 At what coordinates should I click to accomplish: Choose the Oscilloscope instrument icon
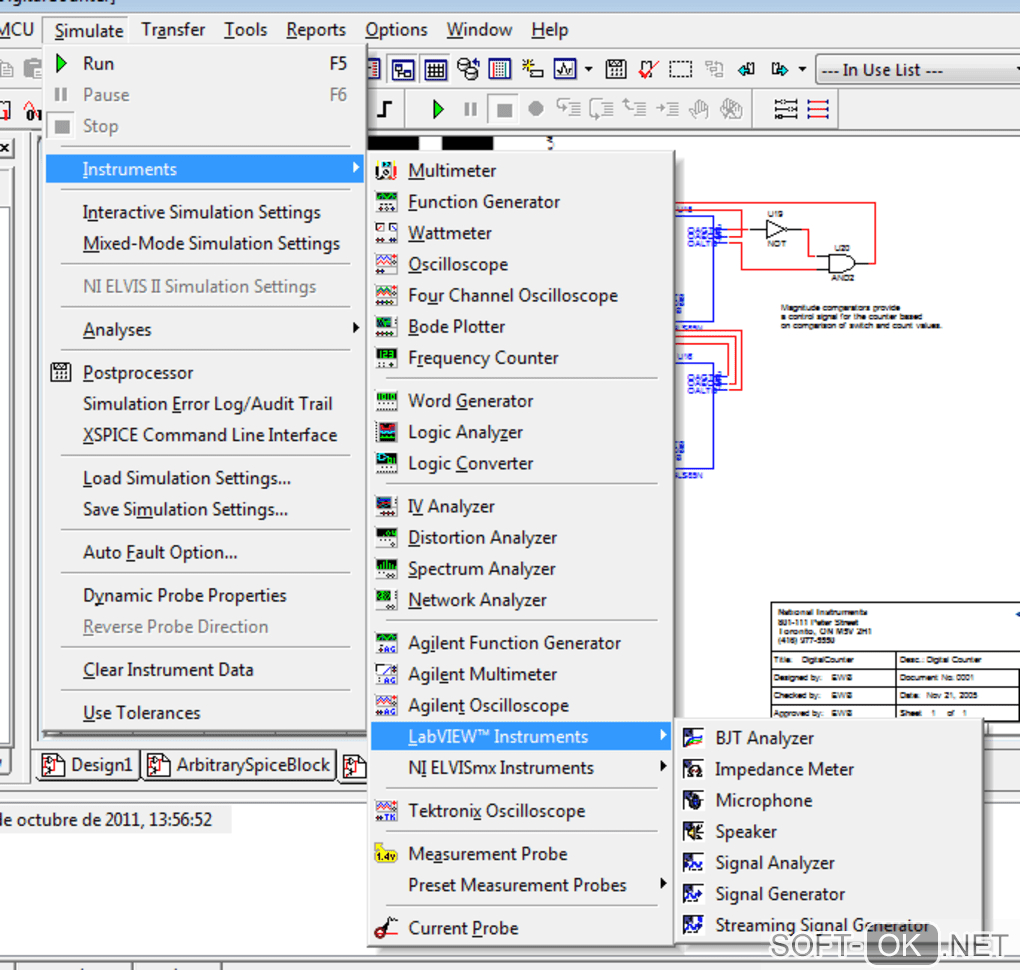[386, 265]
